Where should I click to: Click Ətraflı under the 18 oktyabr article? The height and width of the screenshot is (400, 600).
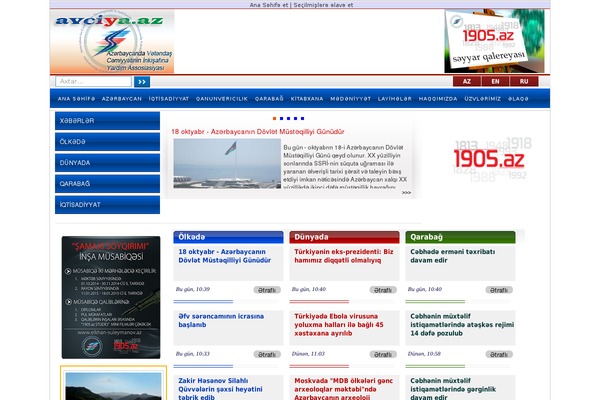[x=267, y=290]
